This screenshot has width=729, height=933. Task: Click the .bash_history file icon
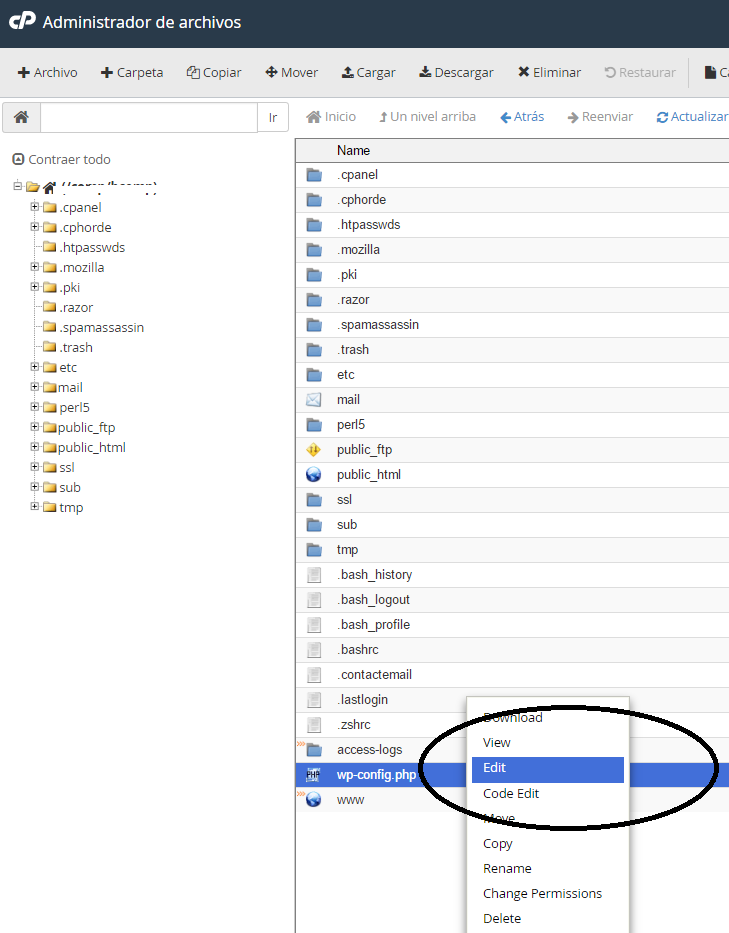(x=314, y=575)
